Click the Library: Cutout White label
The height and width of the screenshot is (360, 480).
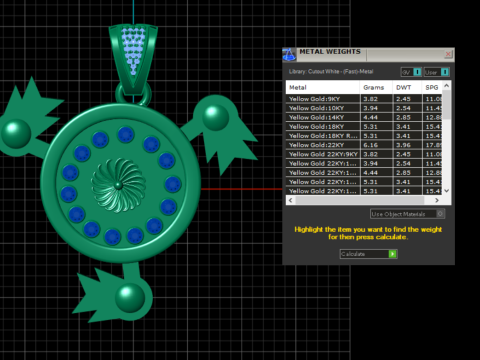click(x=331, y=72)
